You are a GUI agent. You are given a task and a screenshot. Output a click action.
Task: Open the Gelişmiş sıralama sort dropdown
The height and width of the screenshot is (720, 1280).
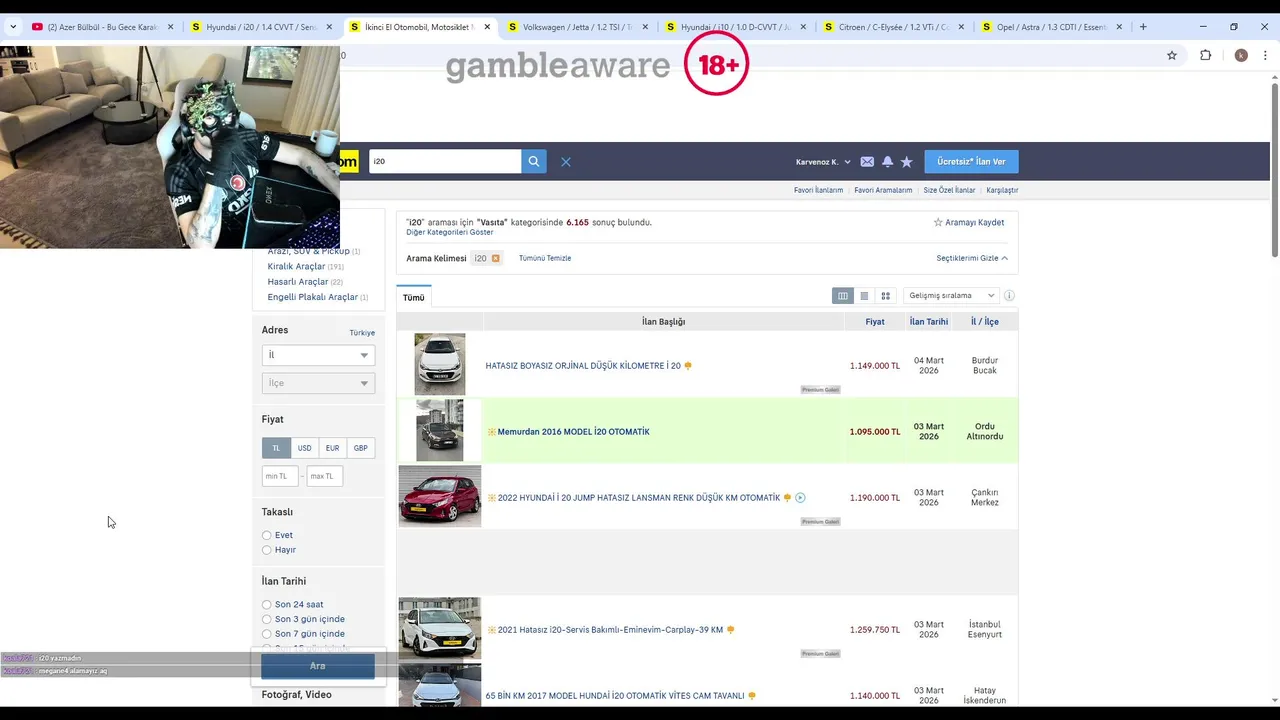click(951, 296)
